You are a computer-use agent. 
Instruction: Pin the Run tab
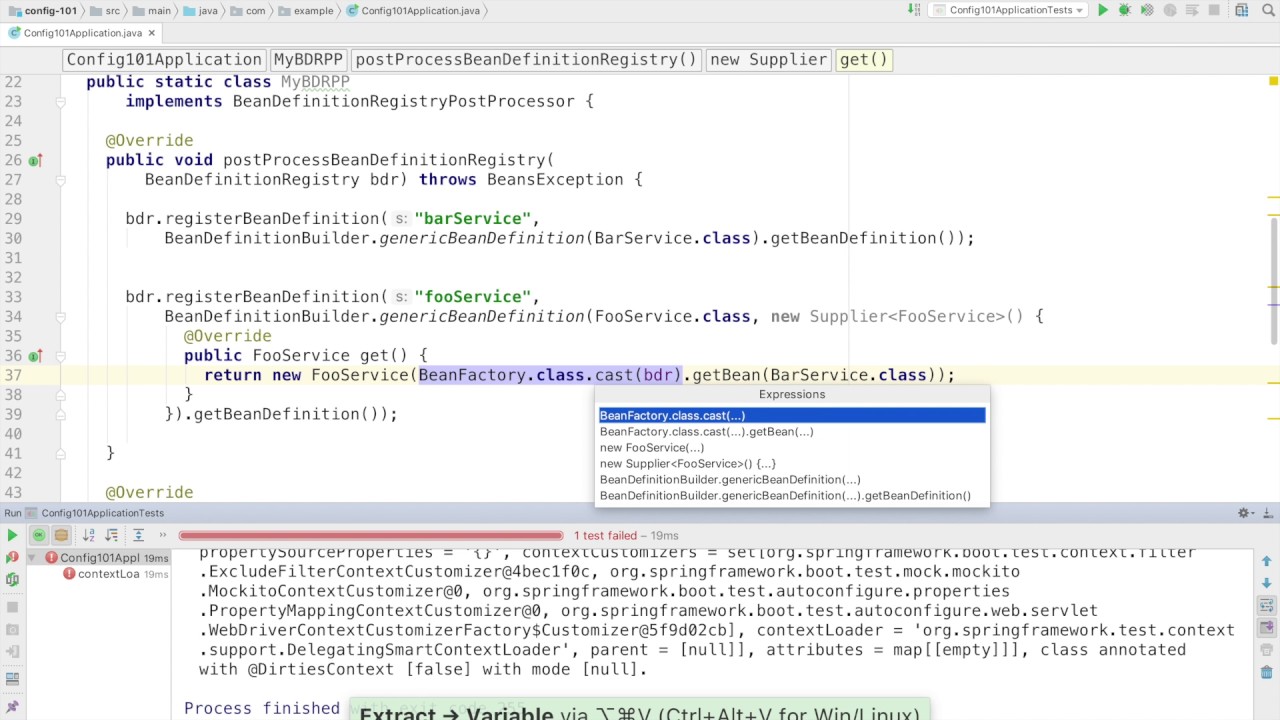point(12,706)
